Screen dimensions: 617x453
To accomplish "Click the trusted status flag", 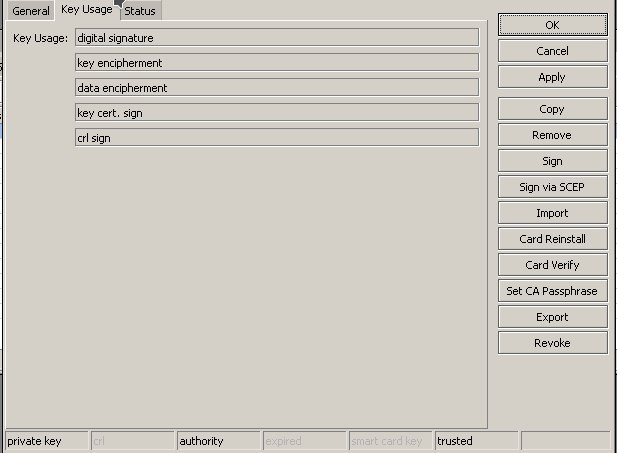I will click(x=476, y=440).
